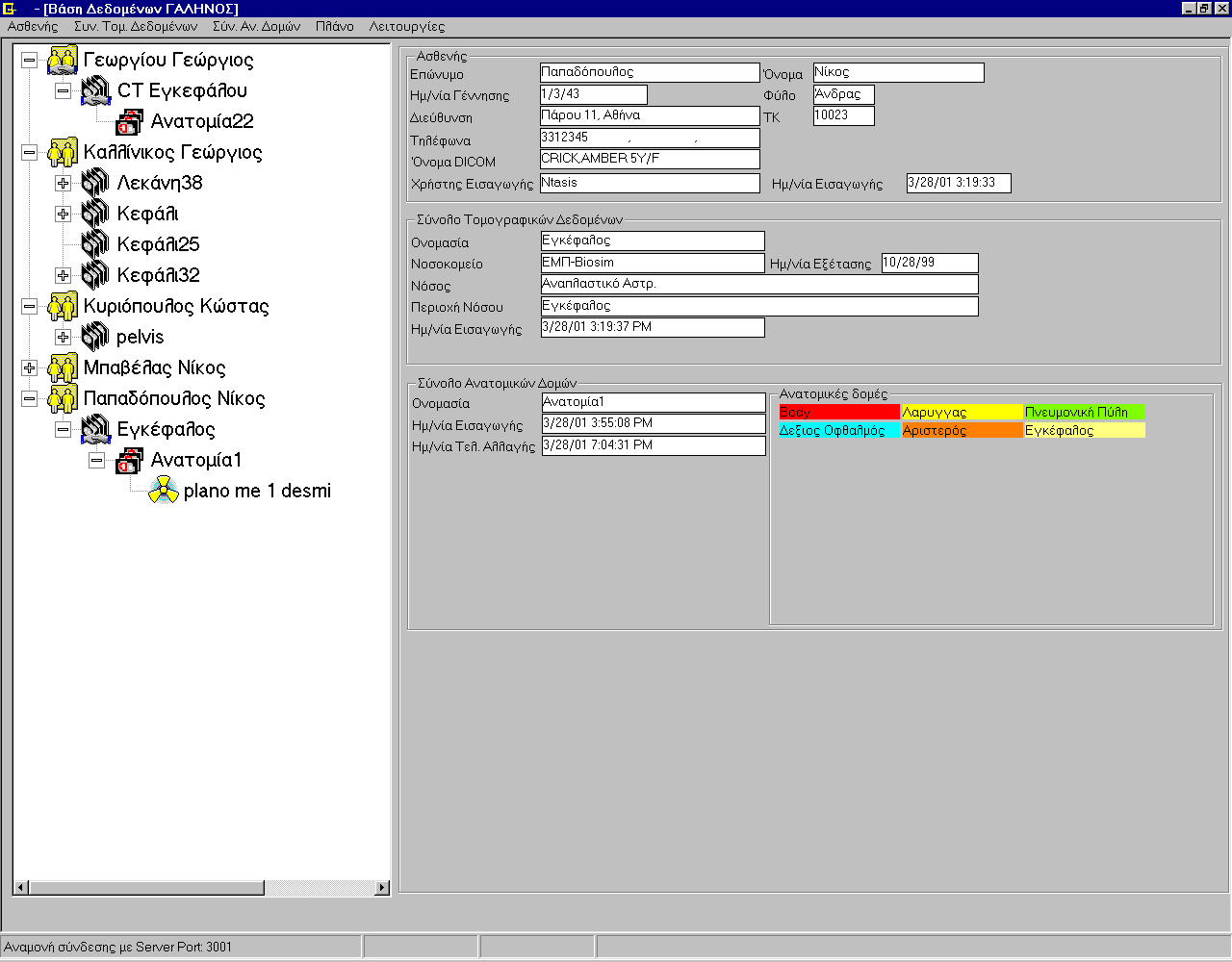Click the Νοσοκομείο field ΕΜΠ-Biosim
This screenshot has width=1232, height=962.
point(654,263)
